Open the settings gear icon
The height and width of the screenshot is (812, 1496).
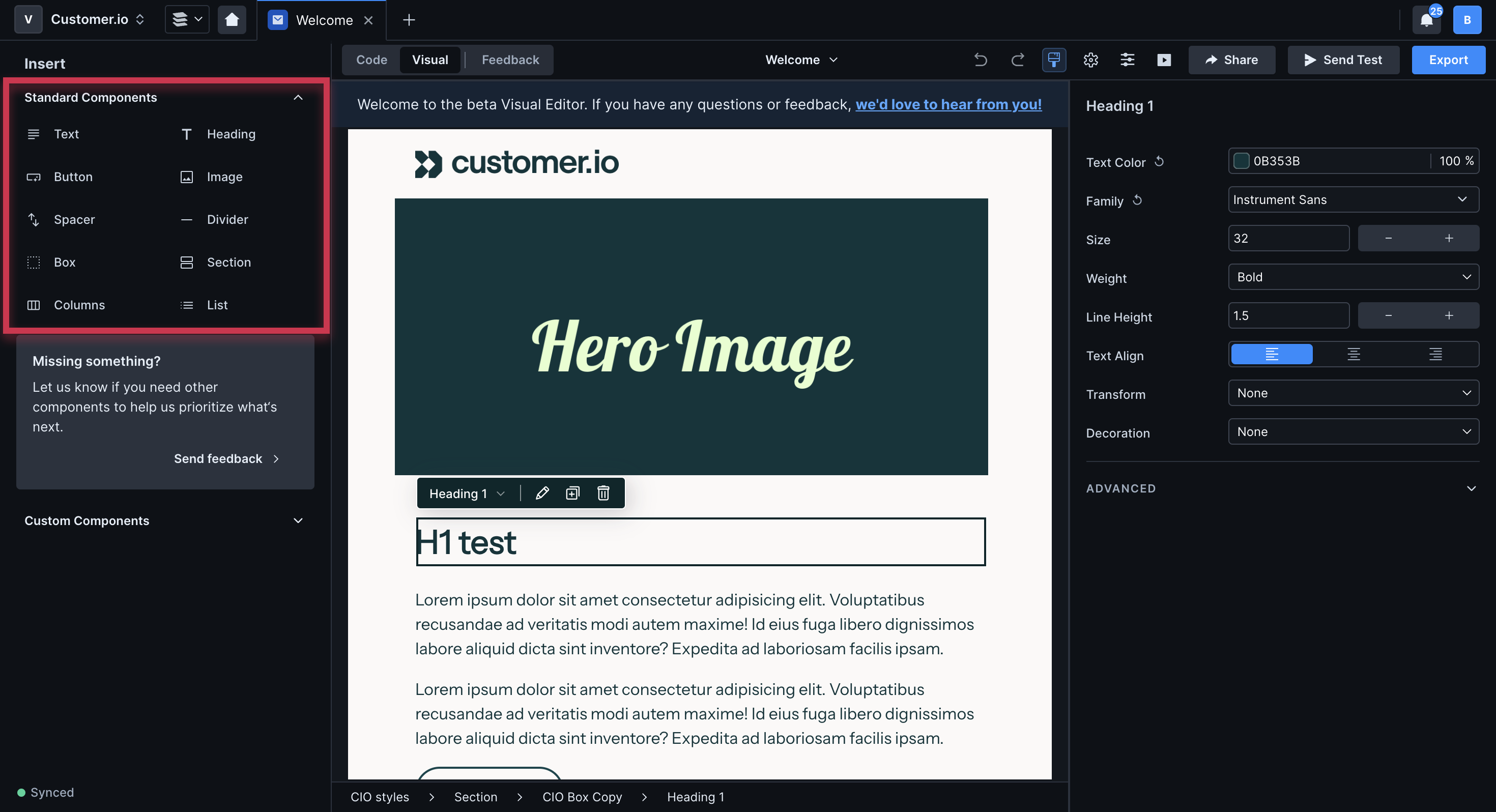coord(1090,60)
